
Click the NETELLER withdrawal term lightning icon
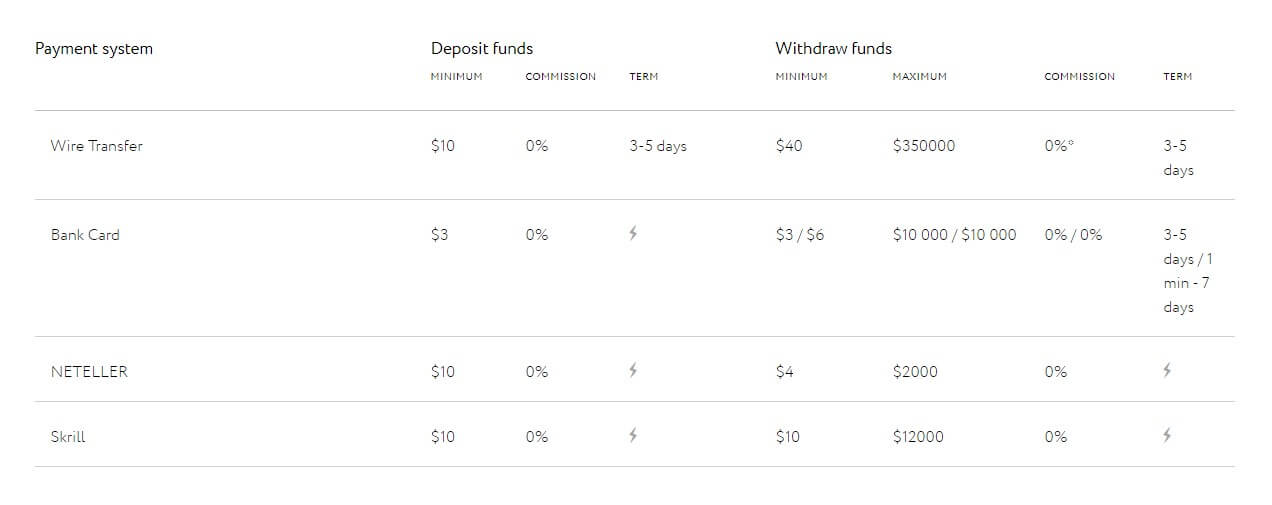click(1167, 371)
